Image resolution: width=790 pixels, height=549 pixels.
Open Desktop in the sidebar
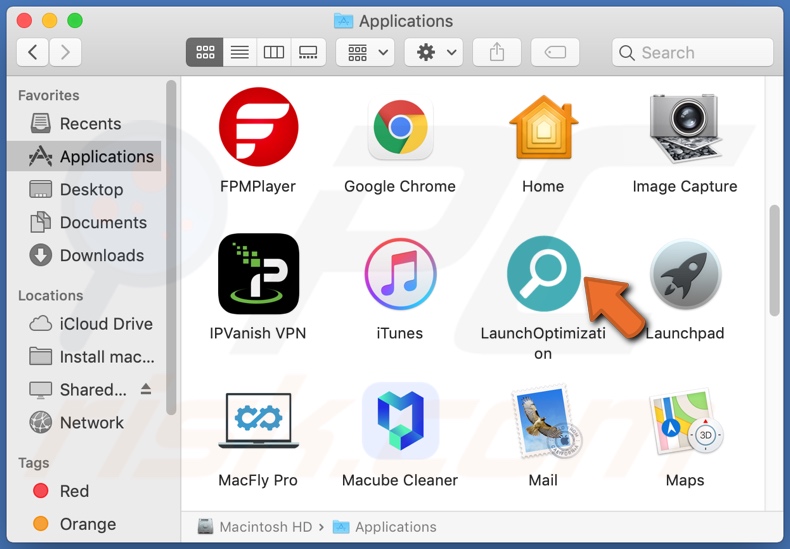[x=85, y=189]
